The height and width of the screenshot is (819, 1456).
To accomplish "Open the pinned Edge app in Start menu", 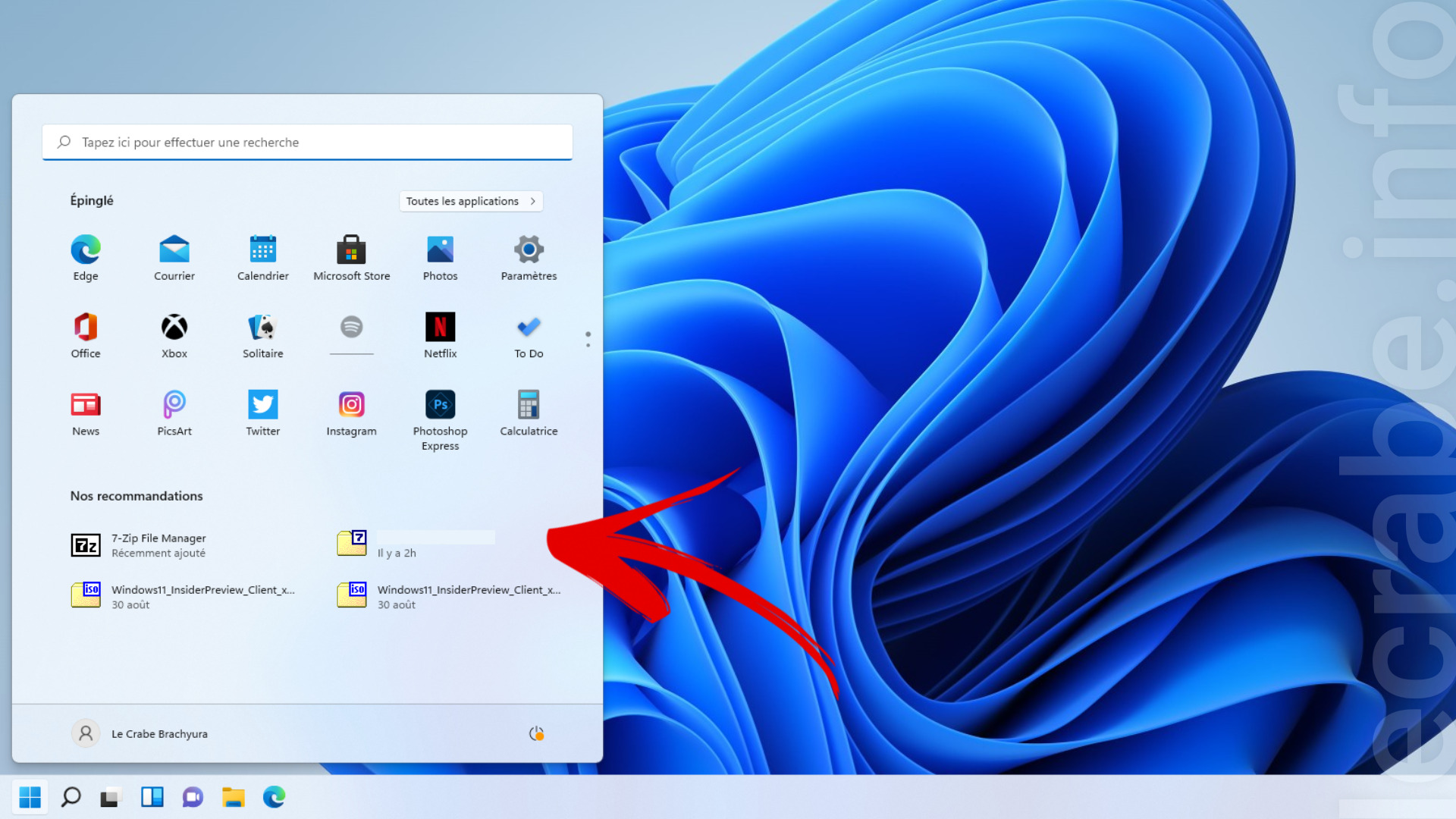I will 86,258.
